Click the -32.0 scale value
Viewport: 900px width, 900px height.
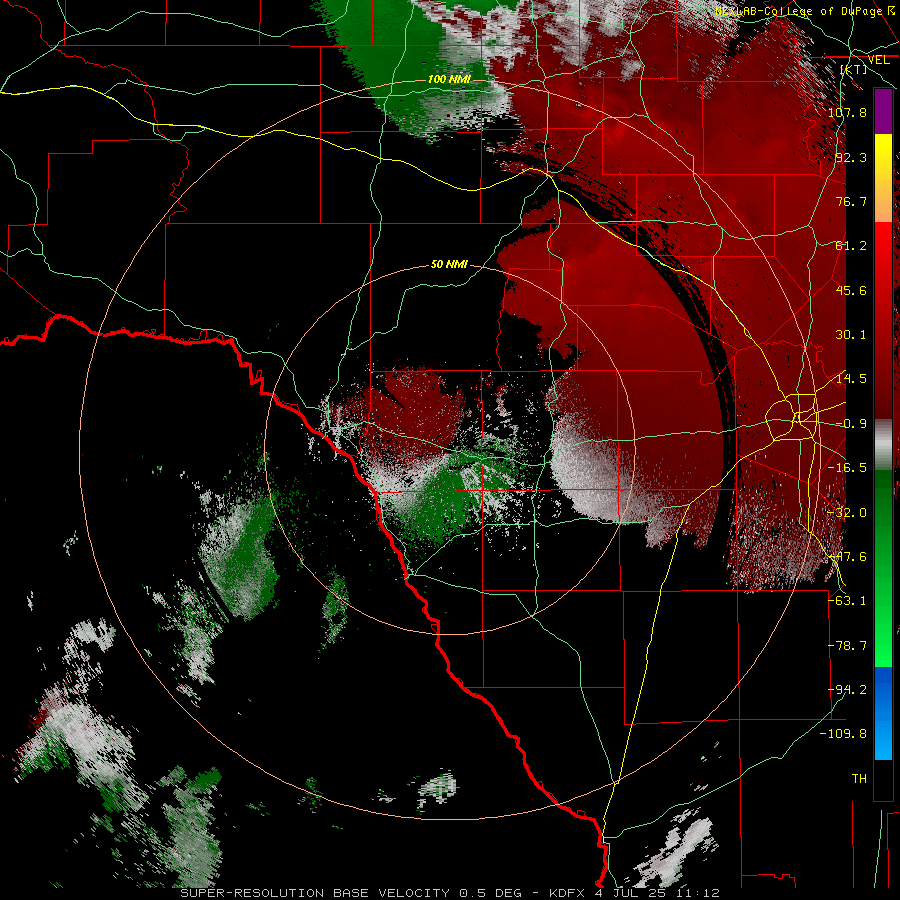click(x=847, y=513)
